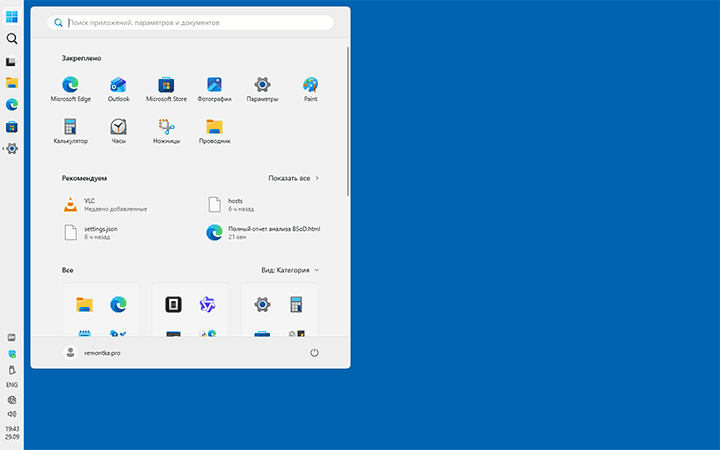Click the volume speaker tray icon
This screenshot has height=450, width=720.
click(12, 414)
